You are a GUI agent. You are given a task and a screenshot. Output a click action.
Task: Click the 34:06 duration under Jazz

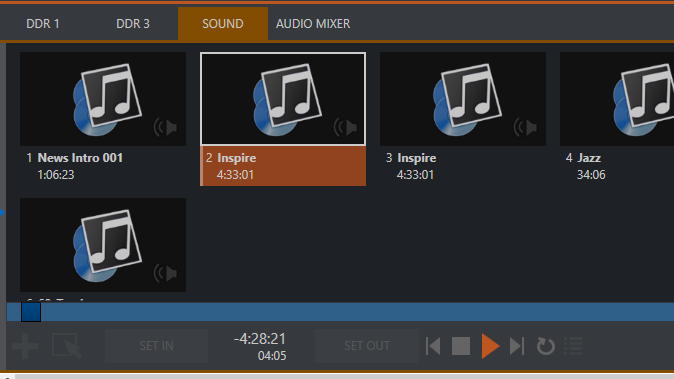[591, 175]
